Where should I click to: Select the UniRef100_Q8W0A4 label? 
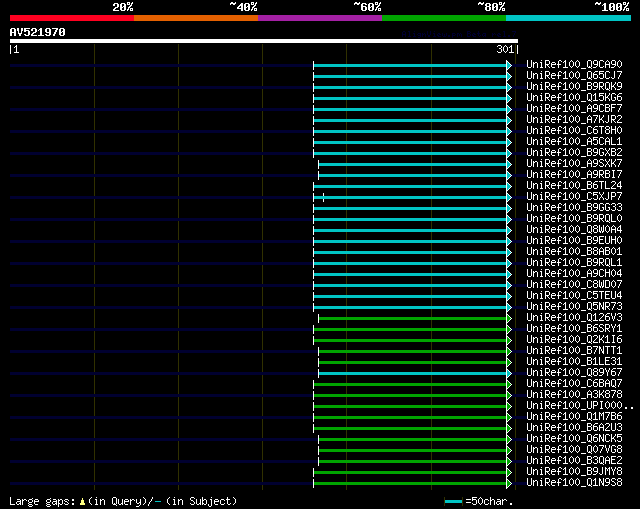point(574,230)
